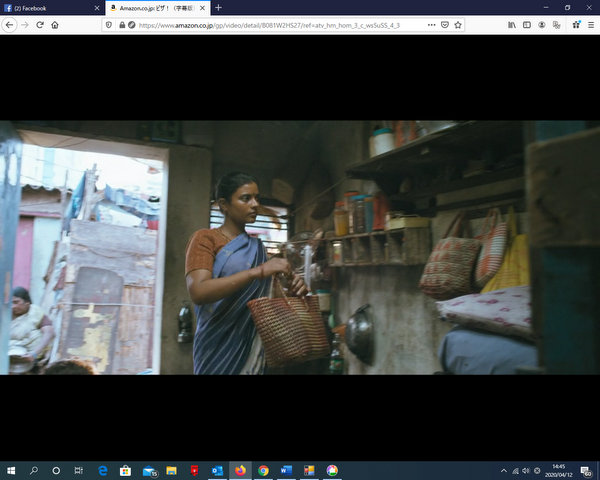Screen dimensions: 600x480
Task: Open site permissions blocked icon
Action: (132, 25)
